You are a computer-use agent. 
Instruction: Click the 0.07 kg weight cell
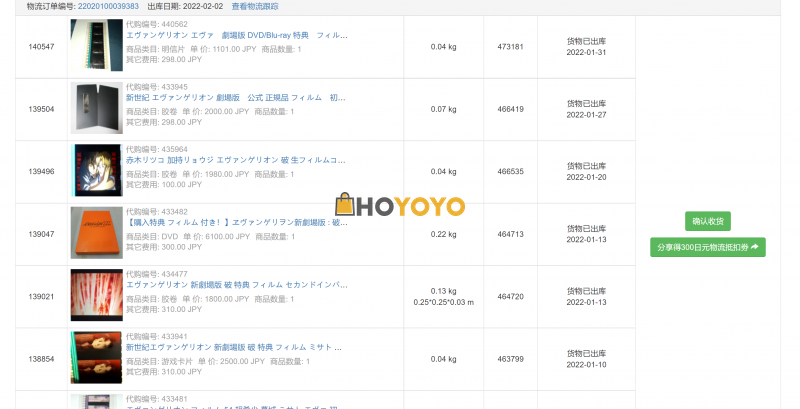tap(443, 109)
